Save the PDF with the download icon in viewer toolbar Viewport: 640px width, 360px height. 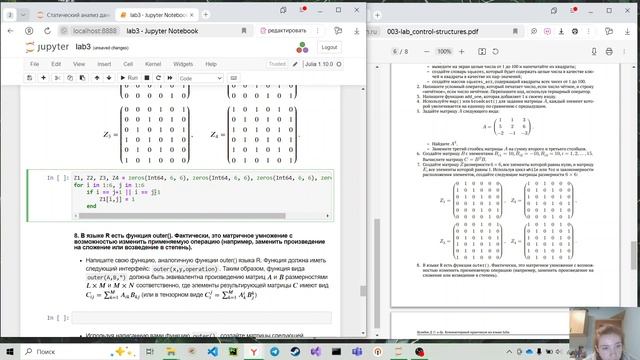(x=594, y=52)
